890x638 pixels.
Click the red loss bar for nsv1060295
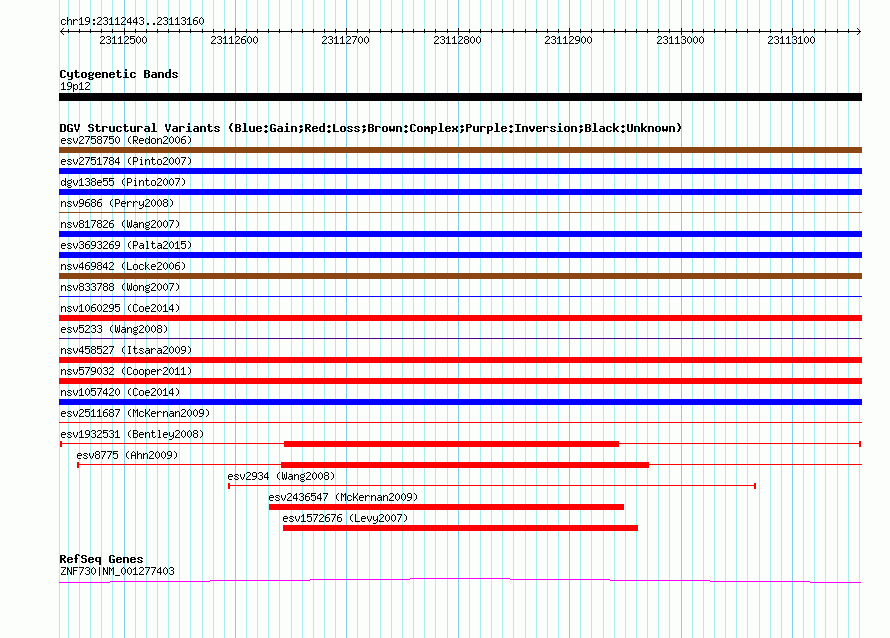460,318
